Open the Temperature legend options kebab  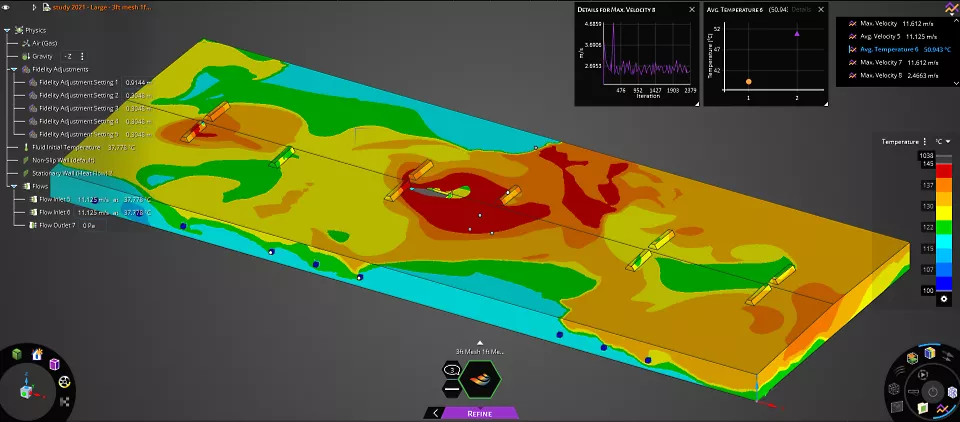(x=925, y=141)
